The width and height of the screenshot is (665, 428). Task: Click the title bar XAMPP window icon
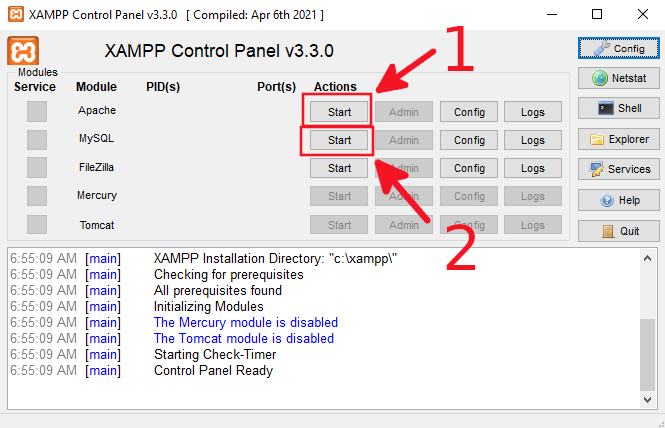(14, 15)
